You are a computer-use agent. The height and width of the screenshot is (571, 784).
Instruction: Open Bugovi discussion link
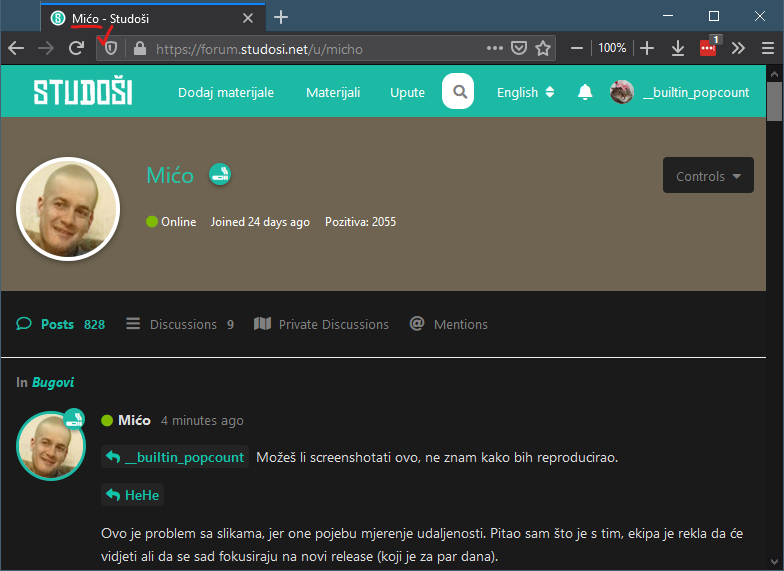tap(53, 382)
